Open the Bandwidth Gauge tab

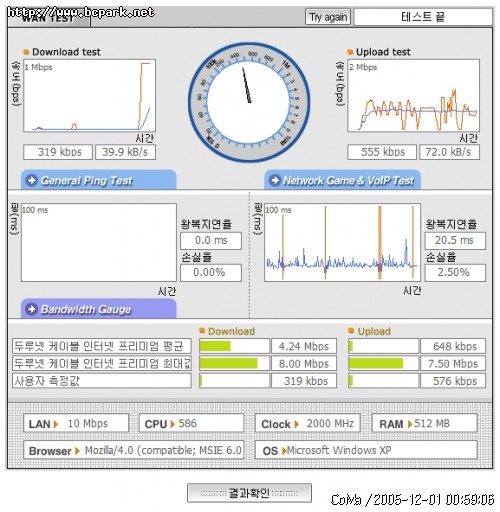(98, 309)
